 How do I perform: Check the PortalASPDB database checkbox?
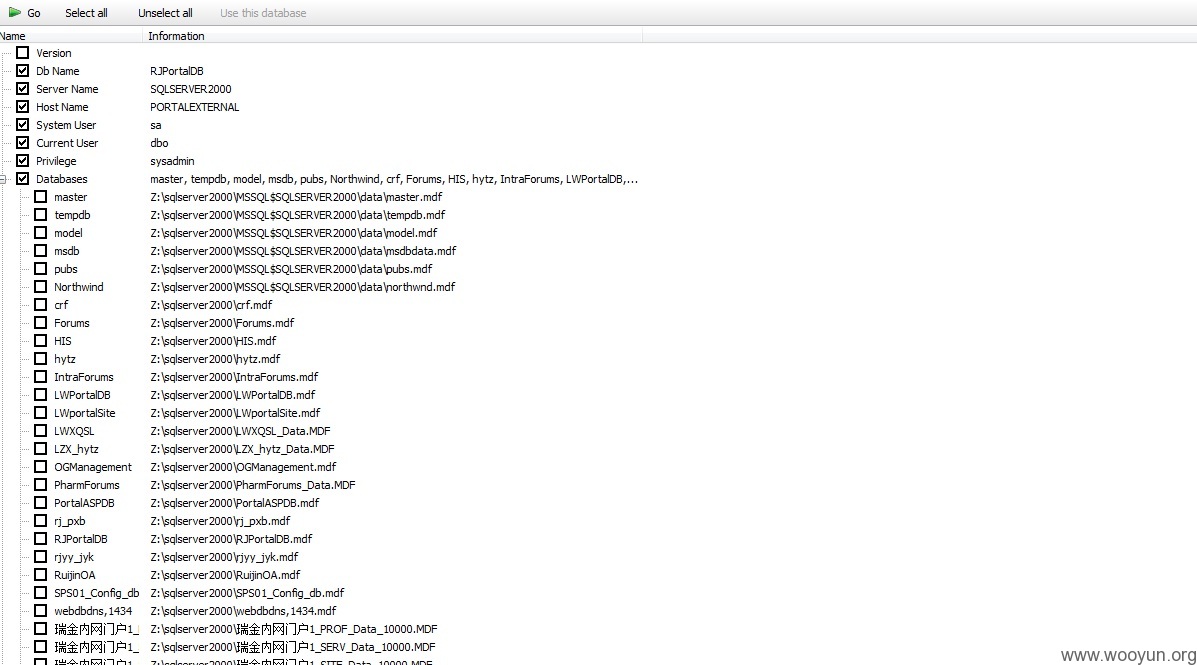40,502
